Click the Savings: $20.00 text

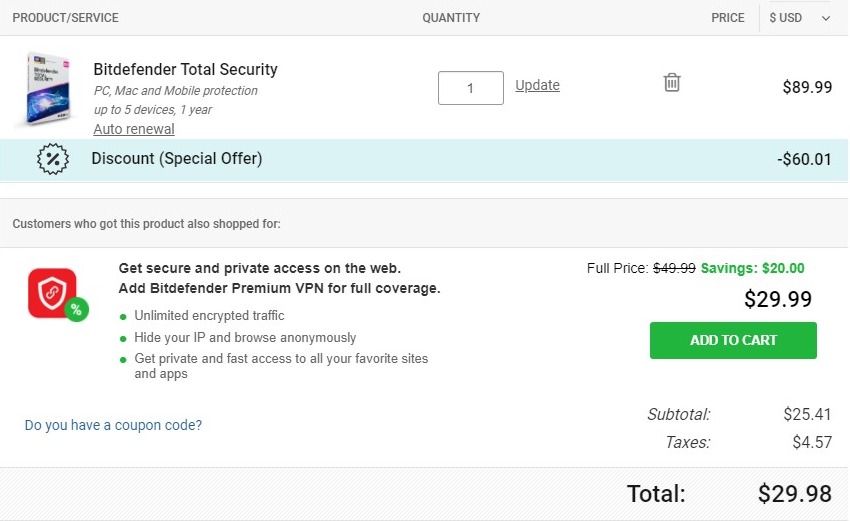coord(752,268)
